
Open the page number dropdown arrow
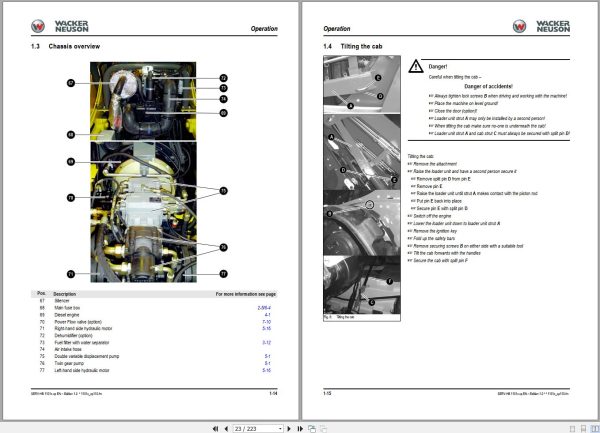280,429
